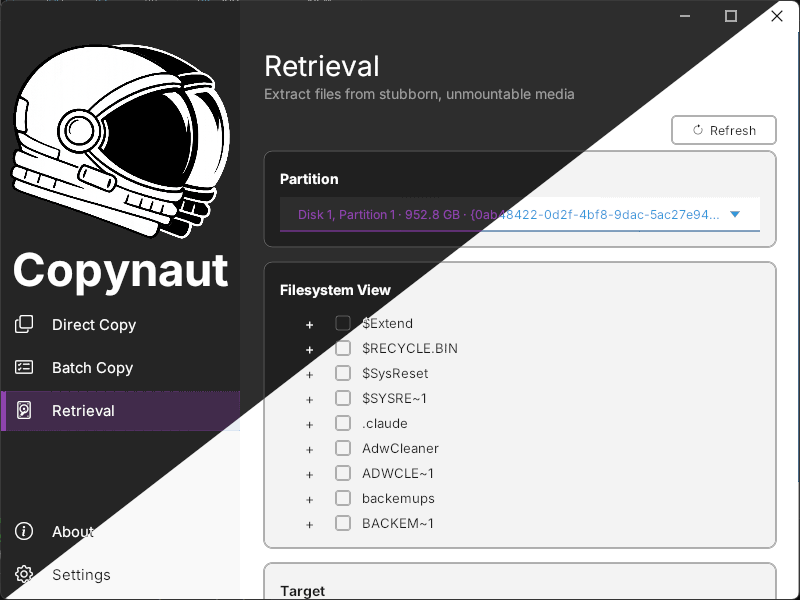Expand the $SysReset entry

(310, 374)
